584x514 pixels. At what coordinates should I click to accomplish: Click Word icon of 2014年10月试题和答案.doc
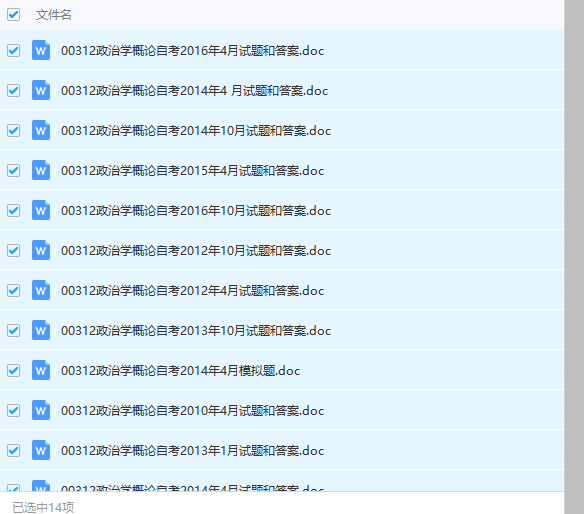tap(41, 130)
